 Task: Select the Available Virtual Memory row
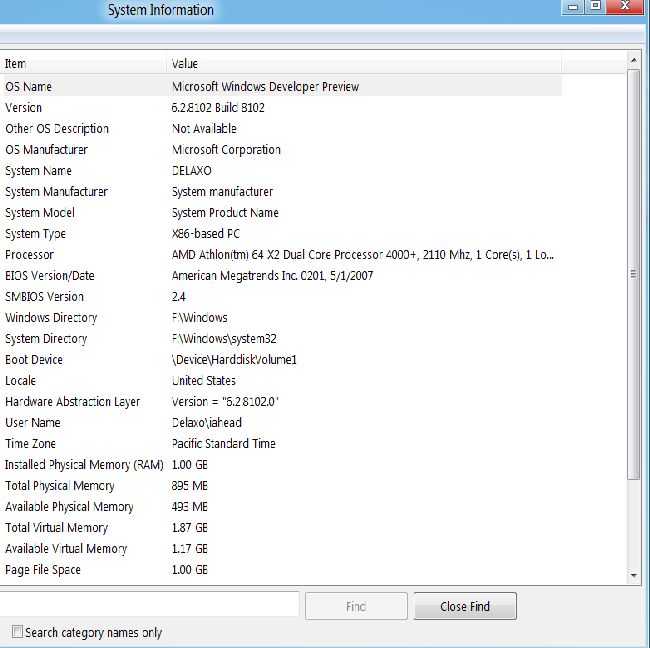click(x=283, y=548)
